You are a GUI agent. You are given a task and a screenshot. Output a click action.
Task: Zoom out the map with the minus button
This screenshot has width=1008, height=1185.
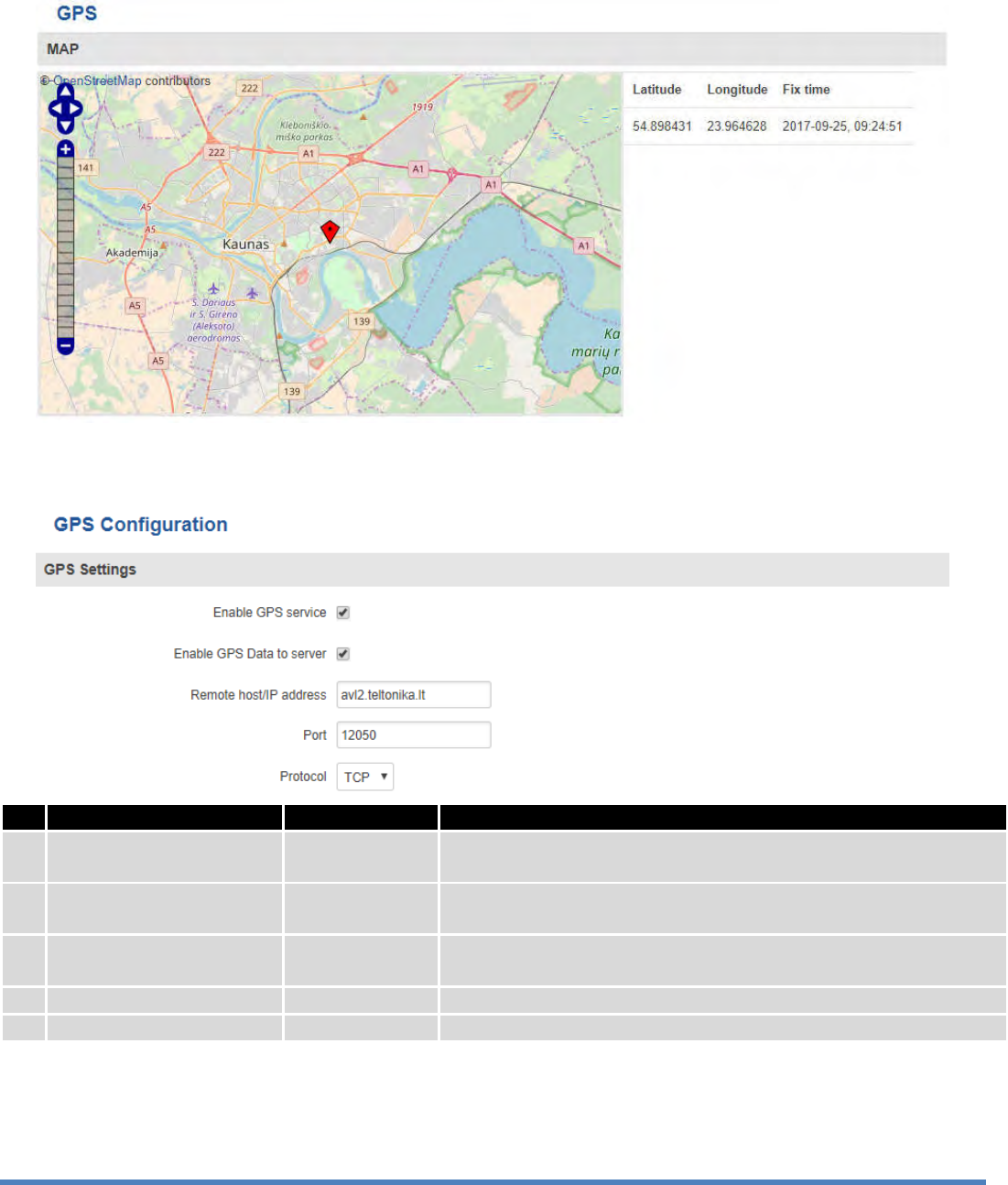point(65,345)
